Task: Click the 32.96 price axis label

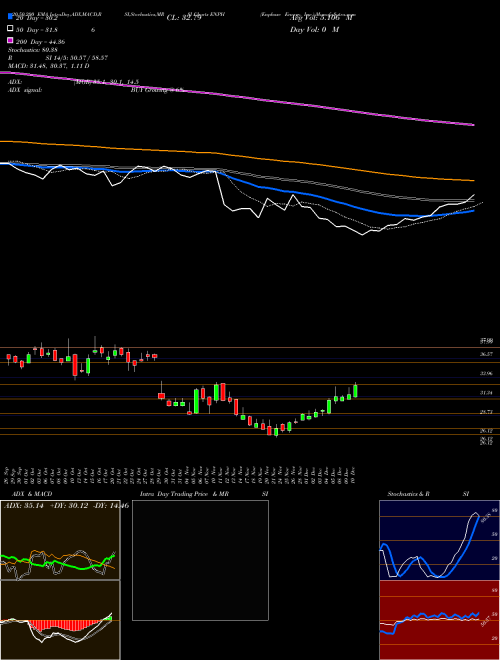Action: pos(487,373)
